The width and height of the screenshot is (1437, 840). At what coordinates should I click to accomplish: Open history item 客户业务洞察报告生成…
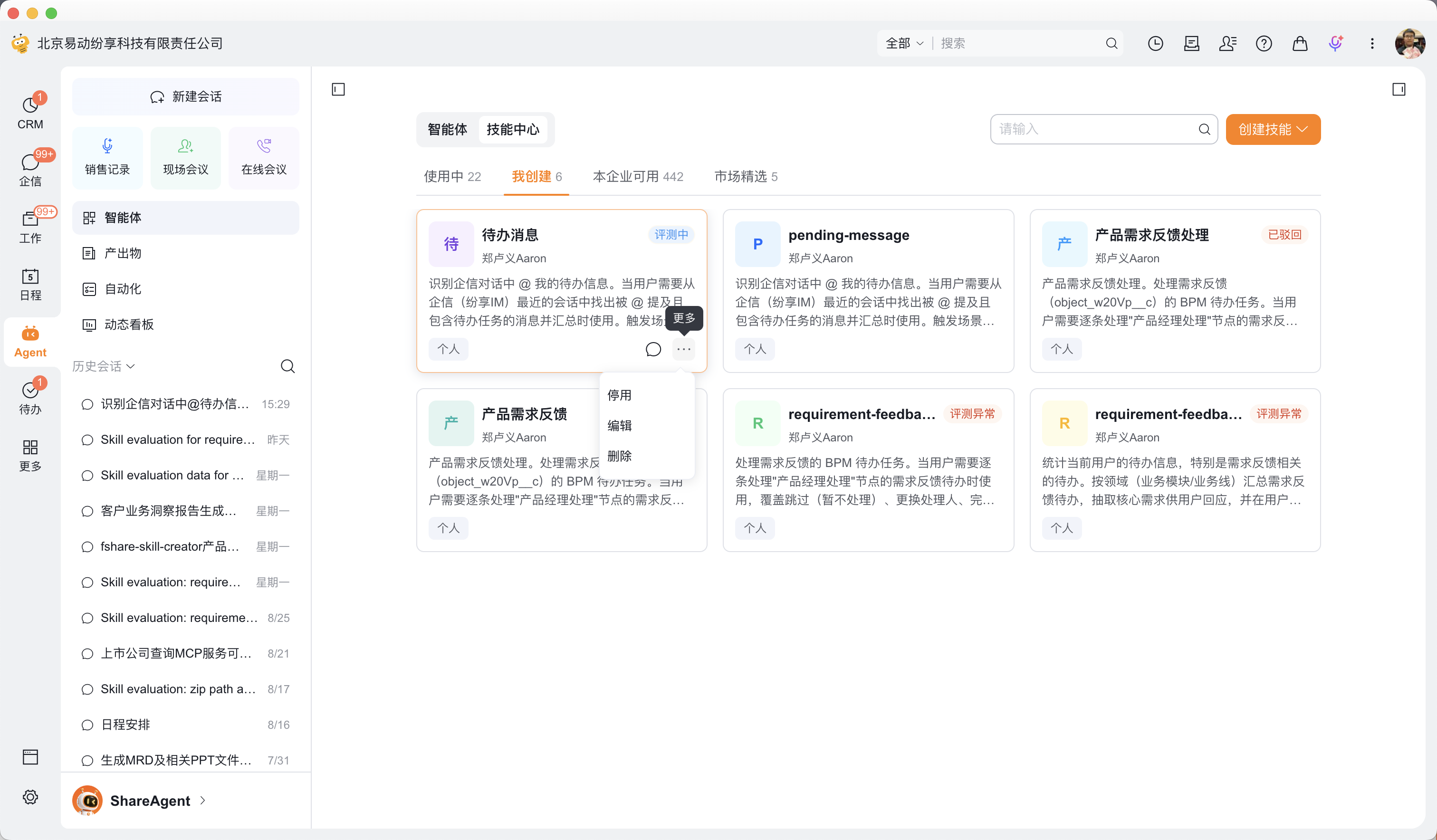(185, 511)
